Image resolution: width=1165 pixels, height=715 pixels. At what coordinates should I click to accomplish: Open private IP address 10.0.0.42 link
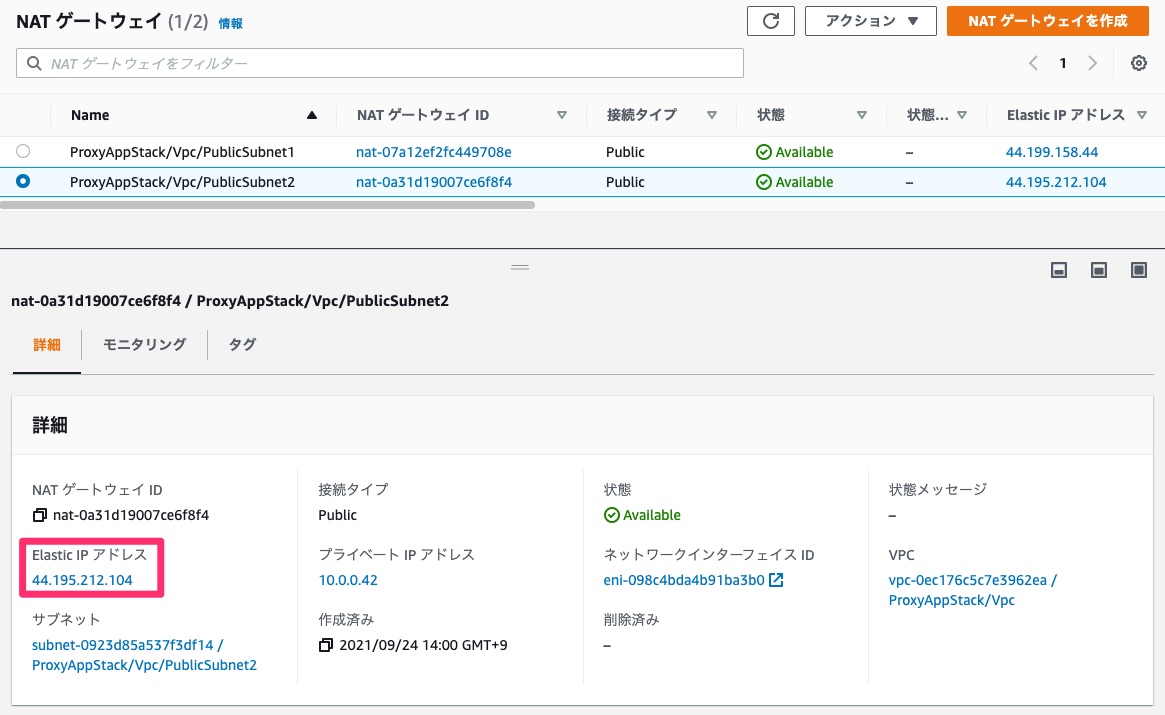[348, 580]
